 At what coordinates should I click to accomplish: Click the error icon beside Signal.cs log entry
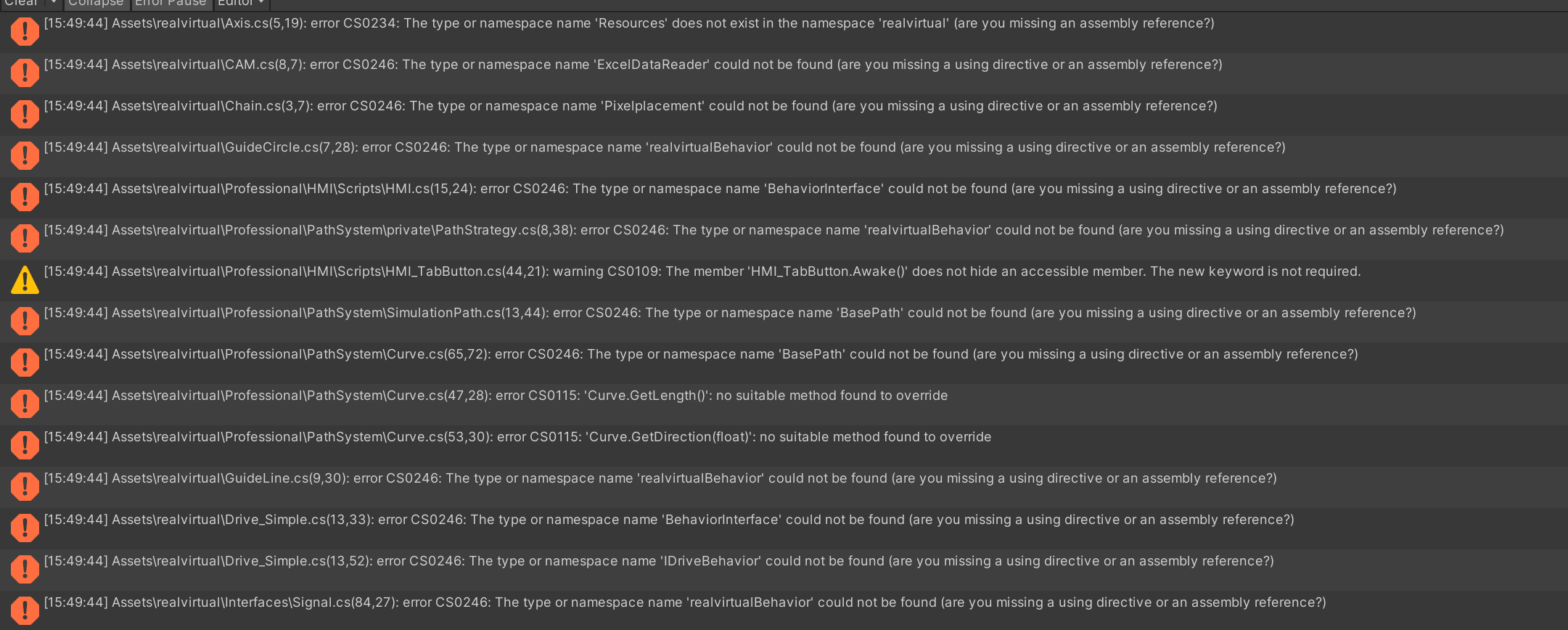point(25,610)
